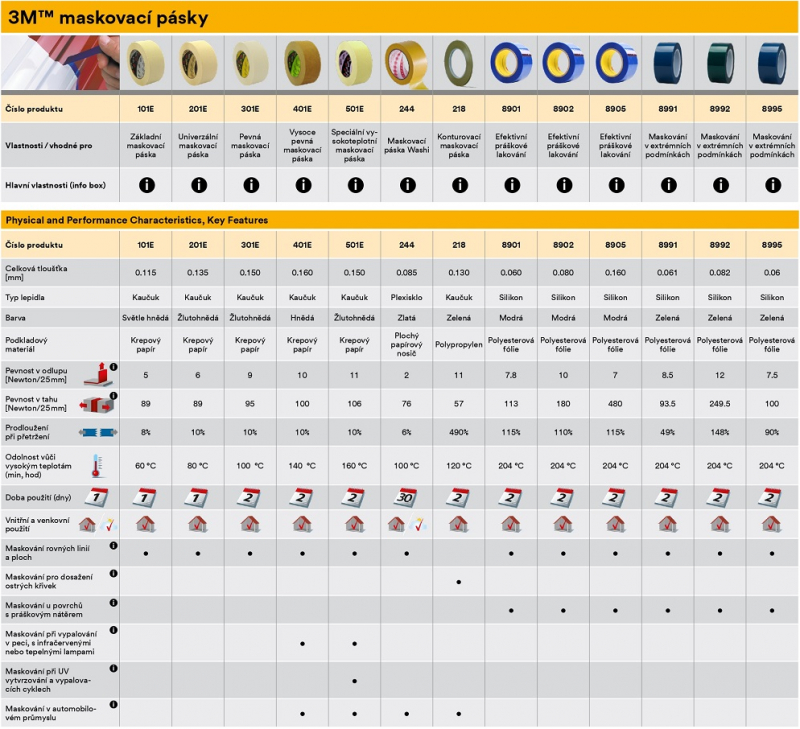Show info for Maskování při UV vytvrzování
800x729 pixels.
114,668
